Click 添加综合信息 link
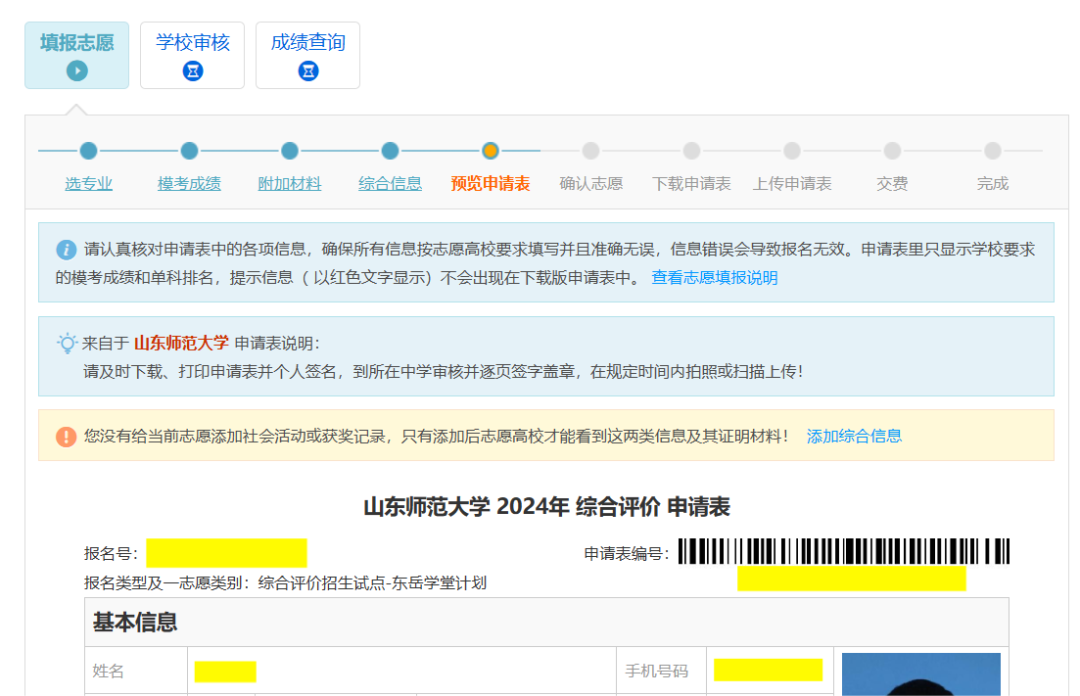Image resolution: width=1080 pixels, height=696 pixels. tap(854, 436)
